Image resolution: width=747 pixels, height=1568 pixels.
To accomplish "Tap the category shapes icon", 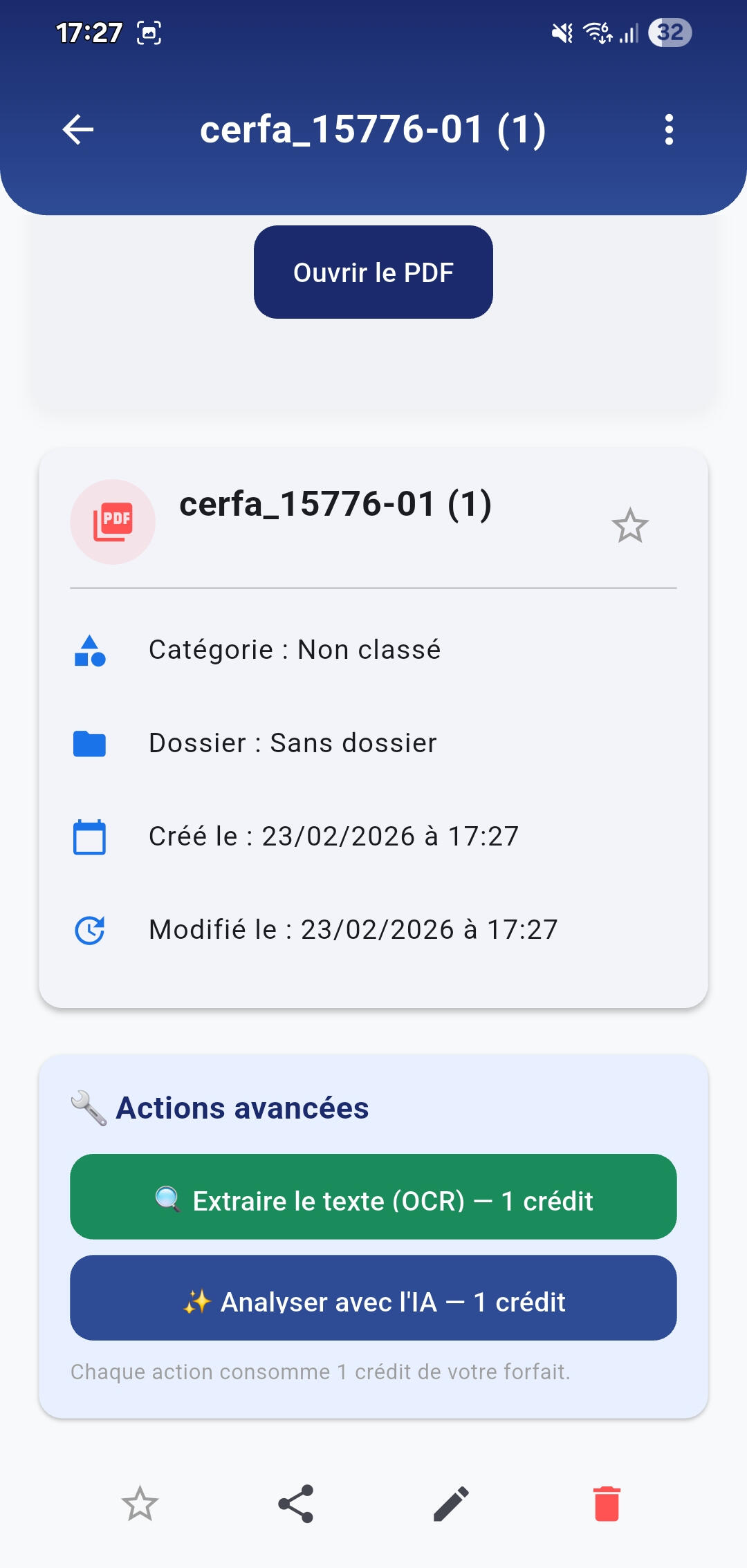I will pyautogui.click(x=90, y=651).
